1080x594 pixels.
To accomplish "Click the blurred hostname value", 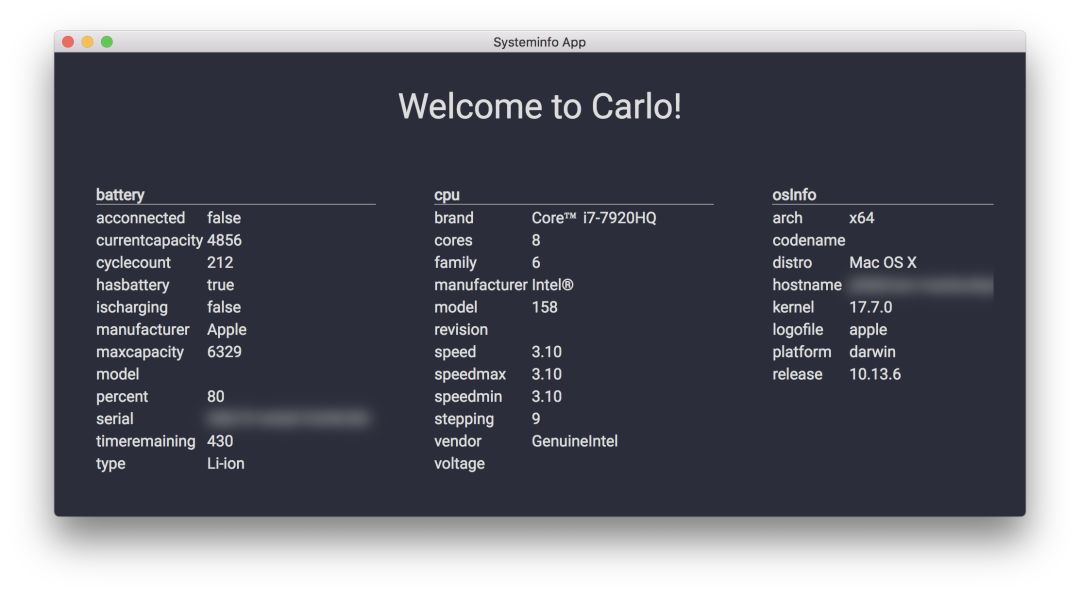I will click(921, 285).
